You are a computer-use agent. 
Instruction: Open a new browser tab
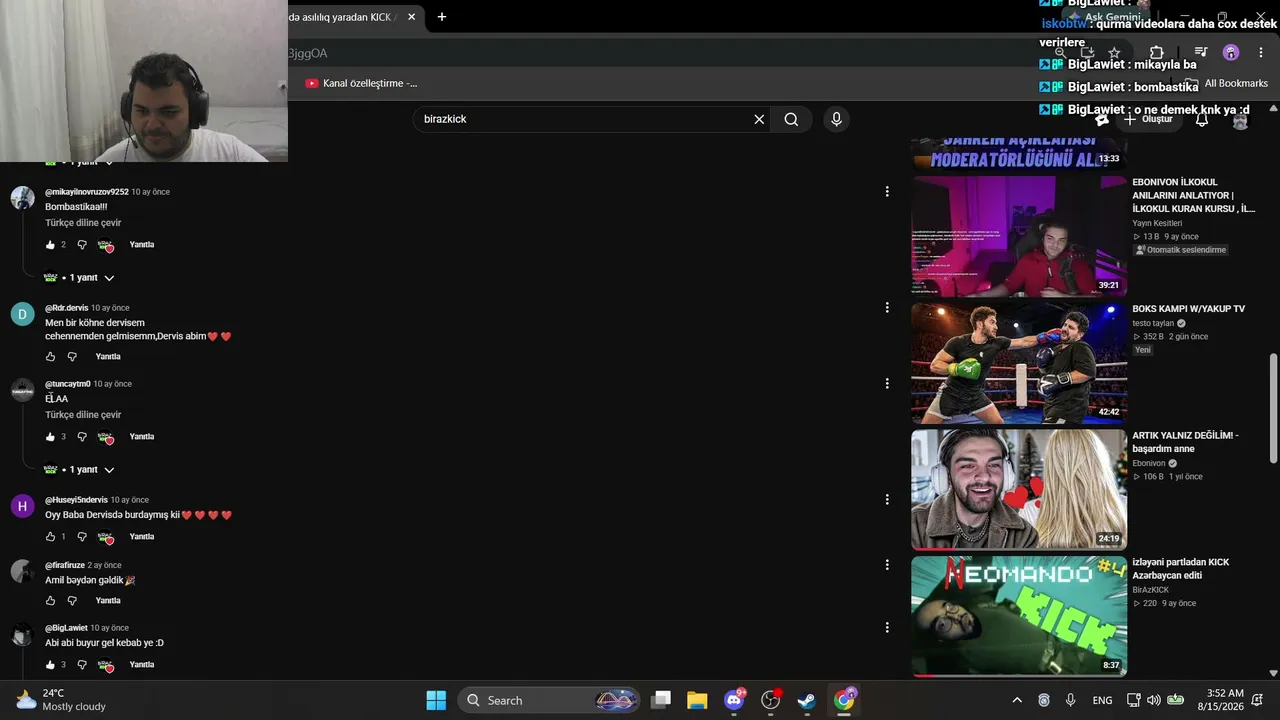tap(441, 17)
